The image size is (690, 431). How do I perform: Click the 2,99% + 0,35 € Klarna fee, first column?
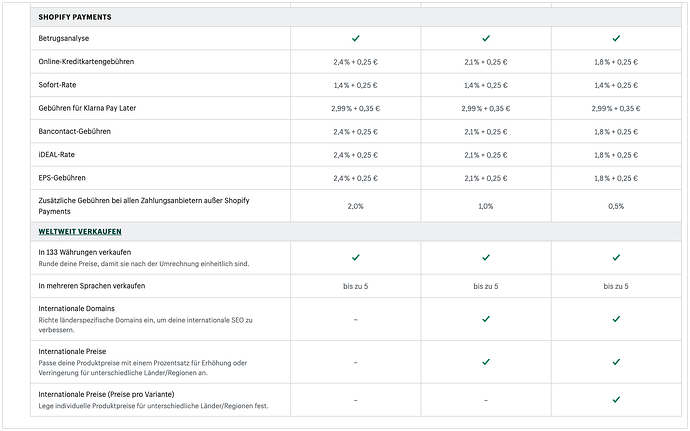point(356,108)
